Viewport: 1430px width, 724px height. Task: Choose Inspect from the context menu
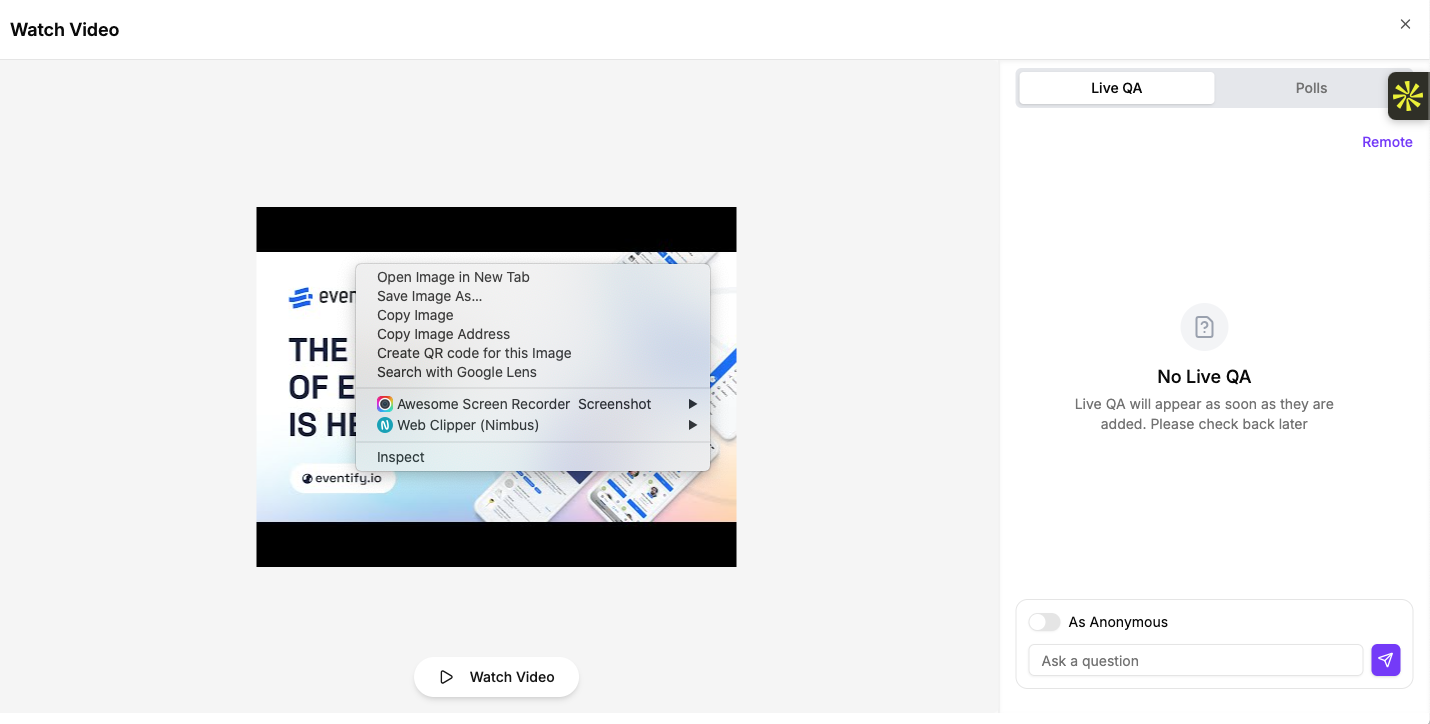pos(533,457)
